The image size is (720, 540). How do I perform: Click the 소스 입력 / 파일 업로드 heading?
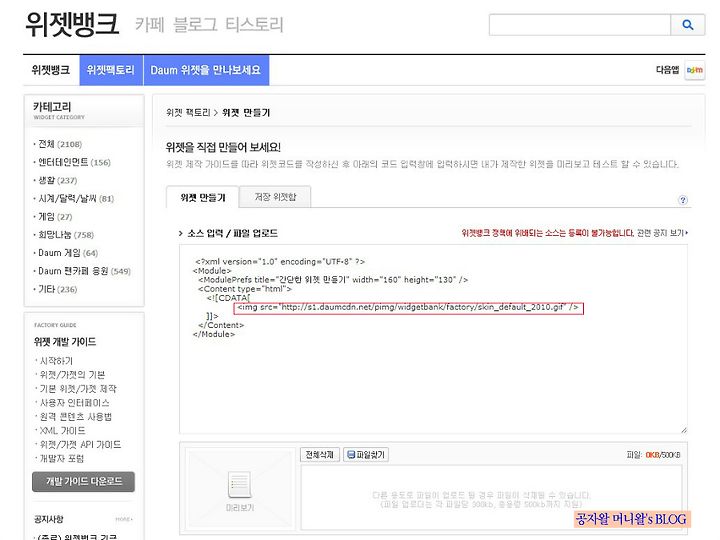tap(232, 233)
